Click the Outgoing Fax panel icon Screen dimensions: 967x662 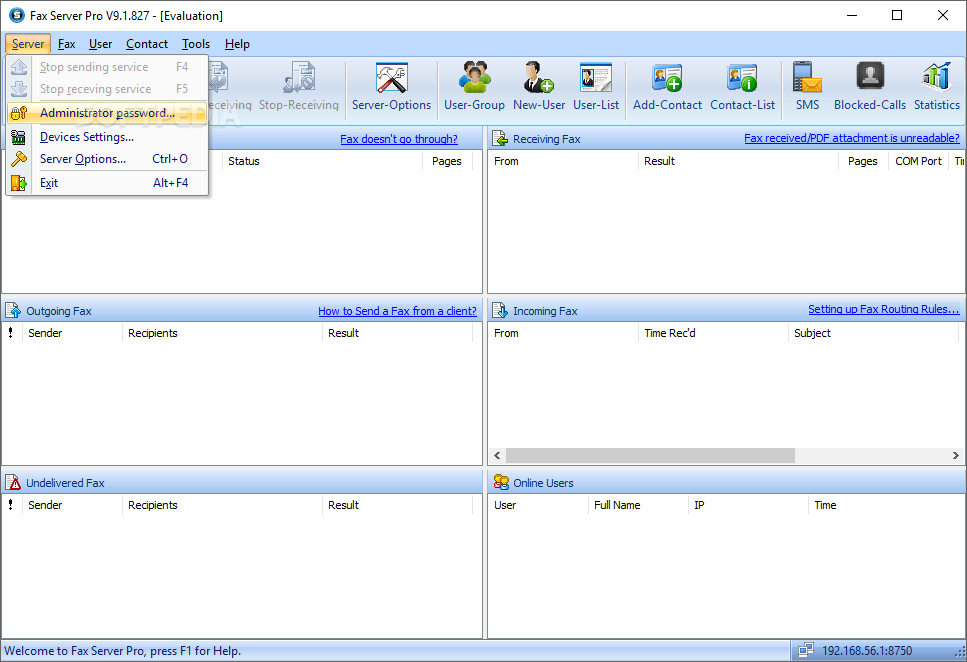pyautogui.click(x=13, y=311)
